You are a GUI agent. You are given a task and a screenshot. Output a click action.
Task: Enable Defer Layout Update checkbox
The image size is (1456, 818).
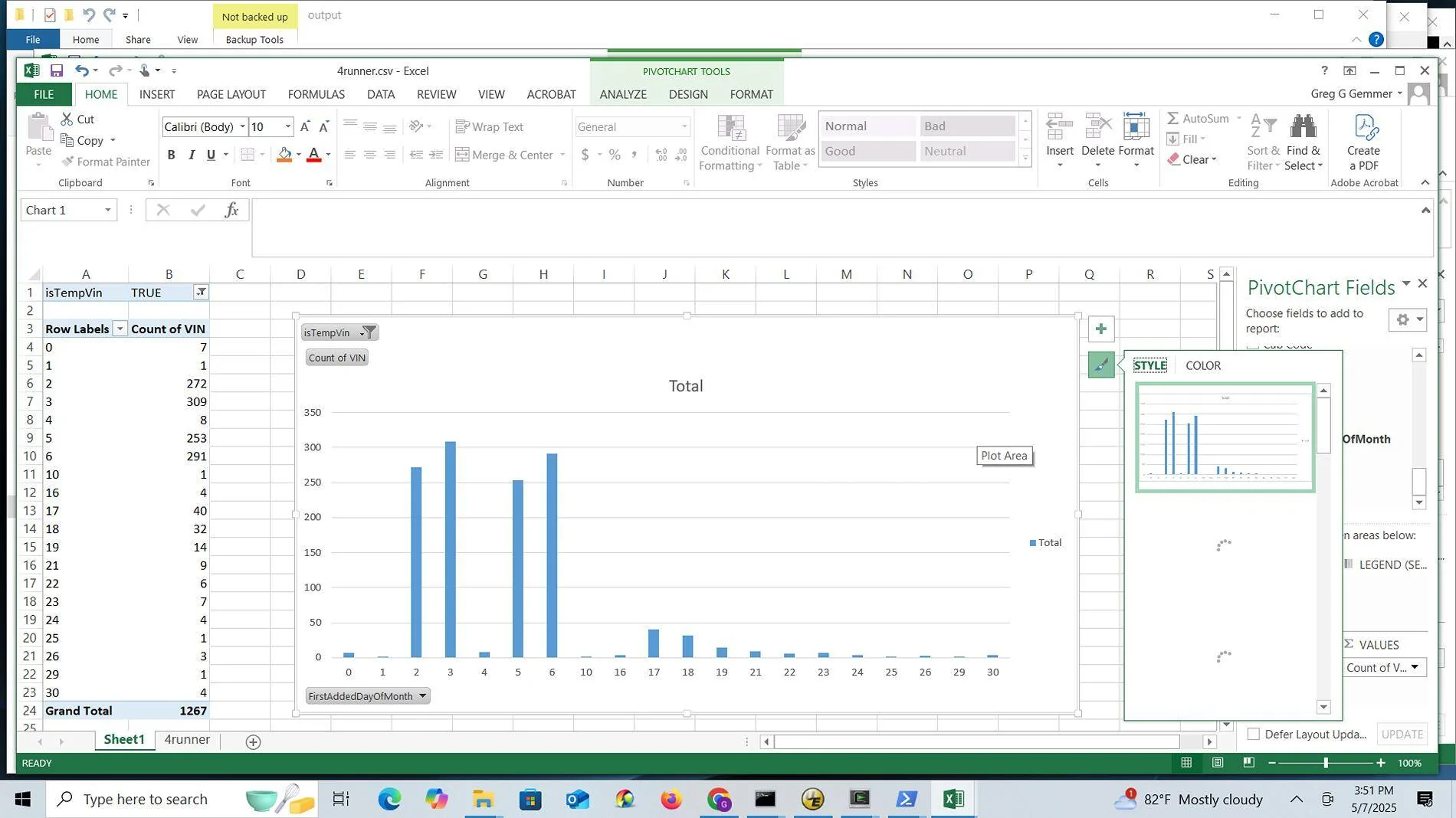pyautogui.click(x=1254, y=734)
